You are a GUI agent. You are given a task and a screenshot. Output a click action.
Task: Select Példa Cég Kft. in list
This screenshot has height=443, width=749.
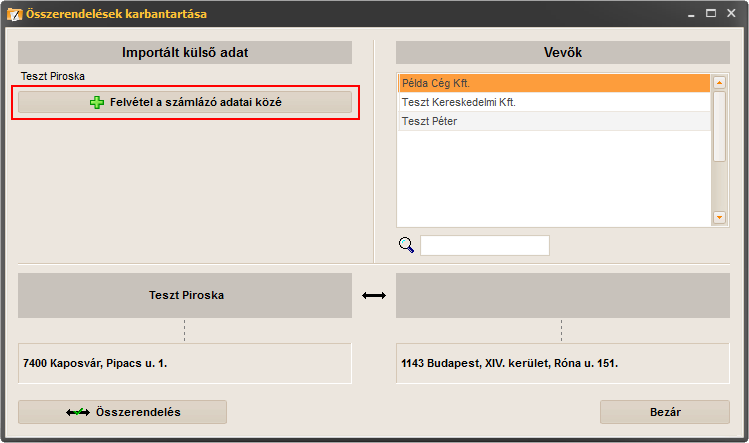[554, 83]
